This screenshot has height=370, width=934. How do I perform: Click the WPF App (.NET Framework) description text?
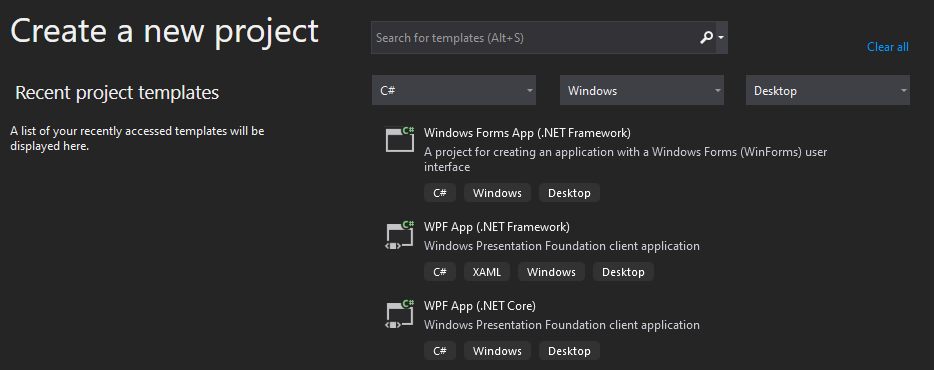[x=562, y=245]
